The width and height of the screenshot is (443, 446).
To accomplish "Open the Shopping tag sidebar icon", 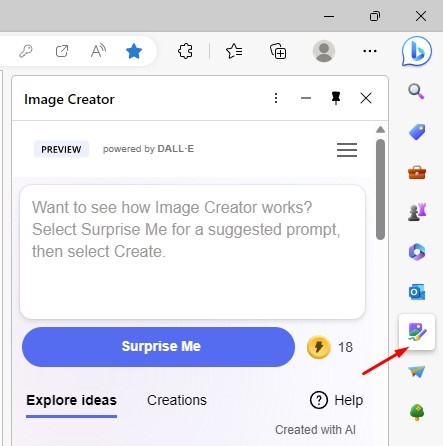I will [417, 132].
